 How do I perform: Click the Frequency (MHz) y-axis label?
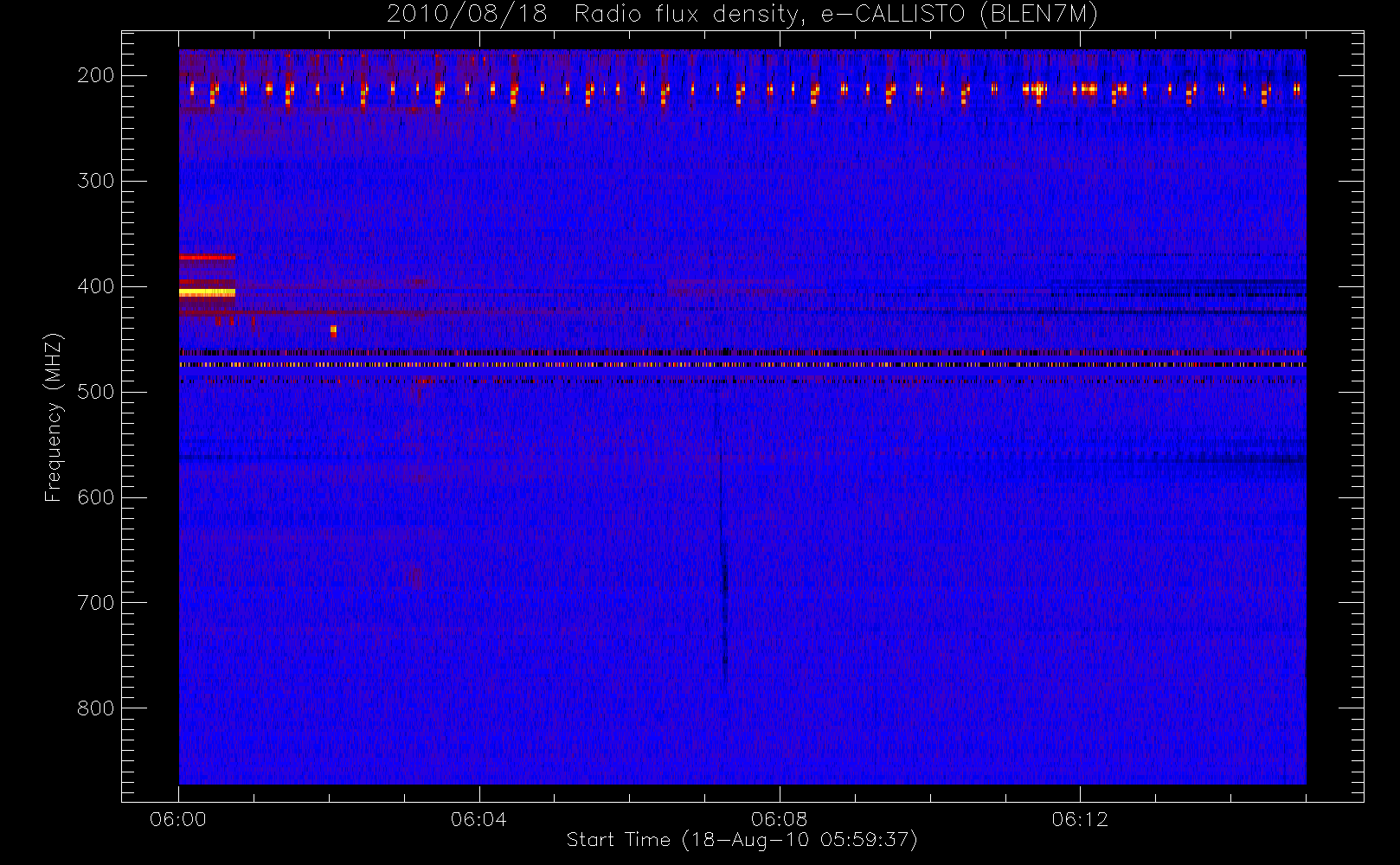pos(54,418)
